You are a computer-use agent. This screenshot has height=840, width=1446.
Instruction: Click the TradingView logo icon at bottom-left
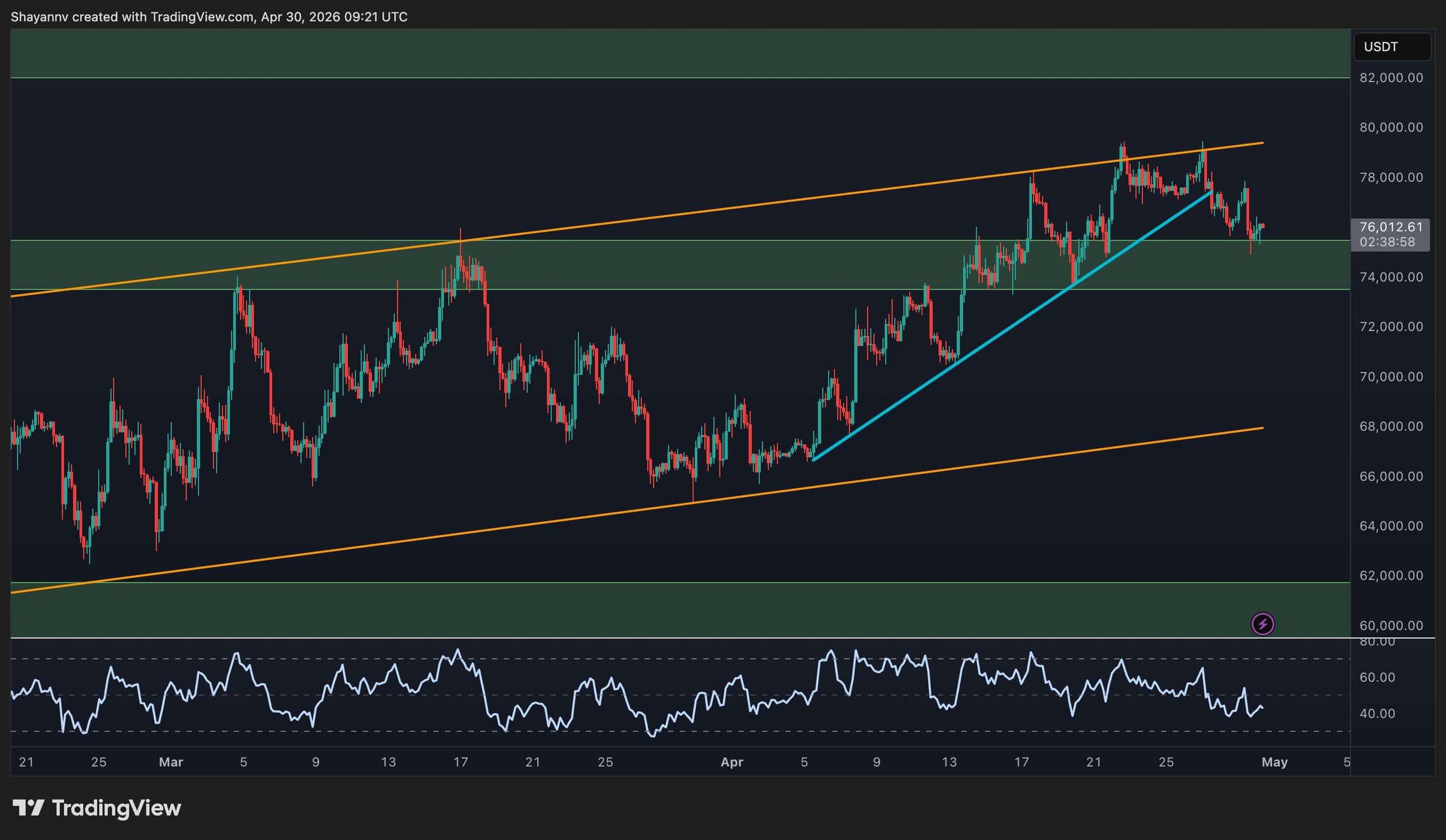[x=28, y=808]
